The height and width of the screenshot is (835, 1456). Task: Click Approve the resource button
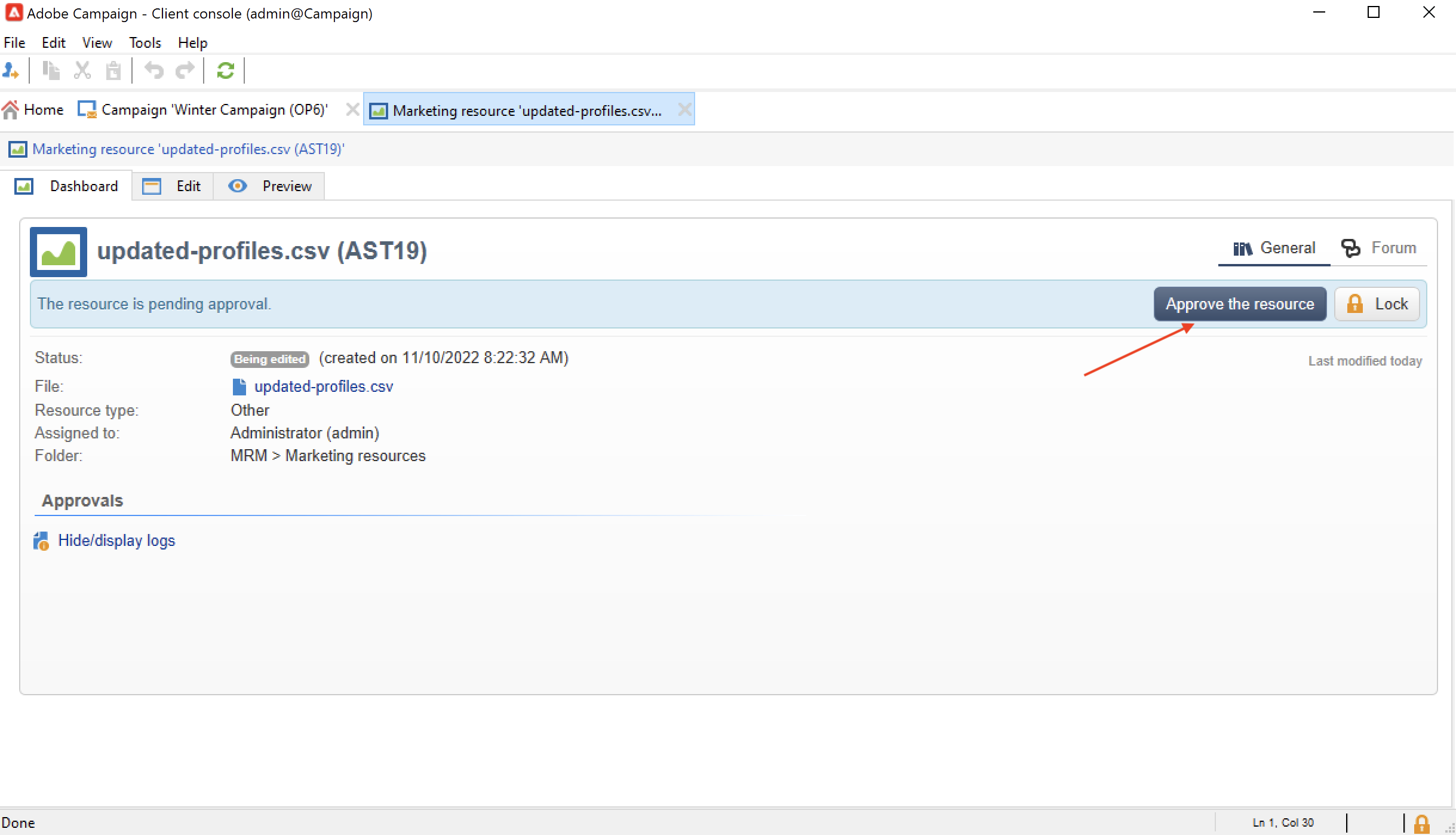coord(1239,304)
